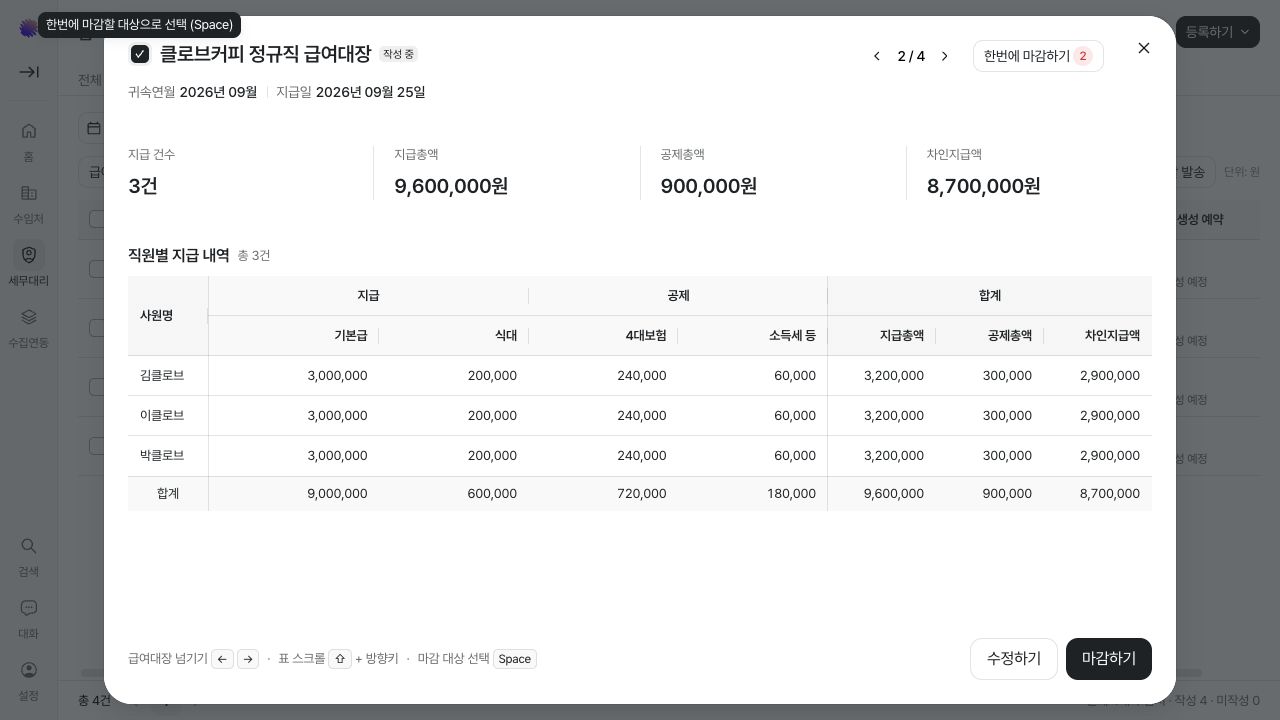1280x720 pixels.
Task: Click 720,000 in the 합계 row
Action: coord(641,493)
